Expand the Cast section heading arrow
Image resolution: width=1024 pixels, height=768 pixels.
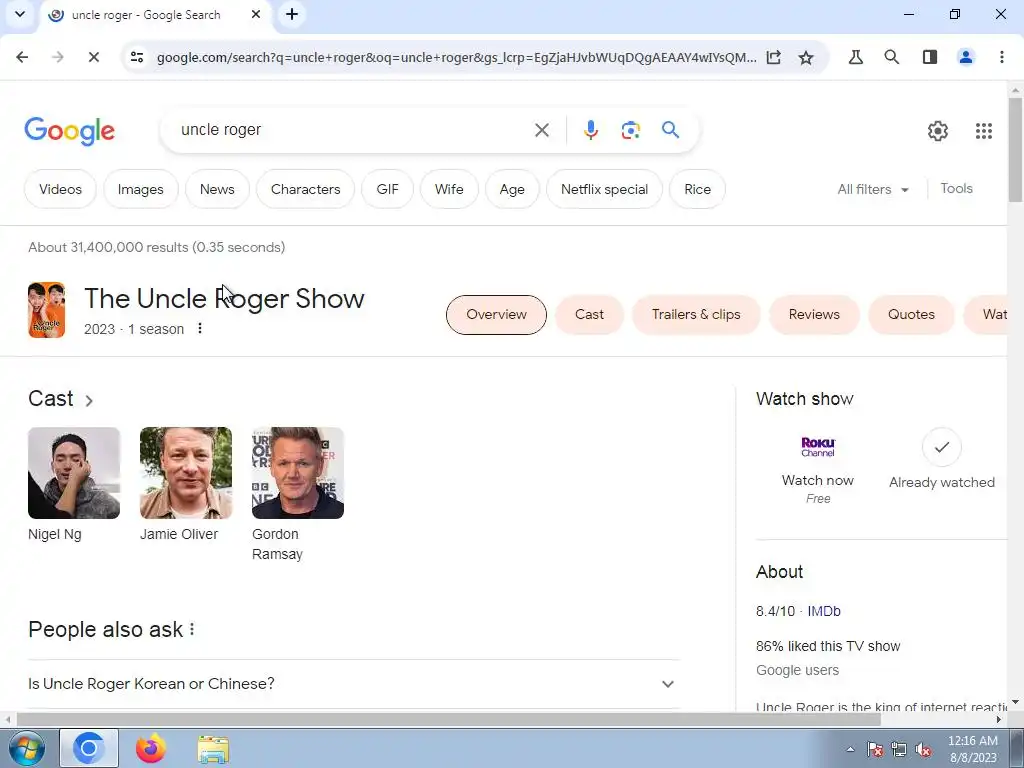click(89, 400)
